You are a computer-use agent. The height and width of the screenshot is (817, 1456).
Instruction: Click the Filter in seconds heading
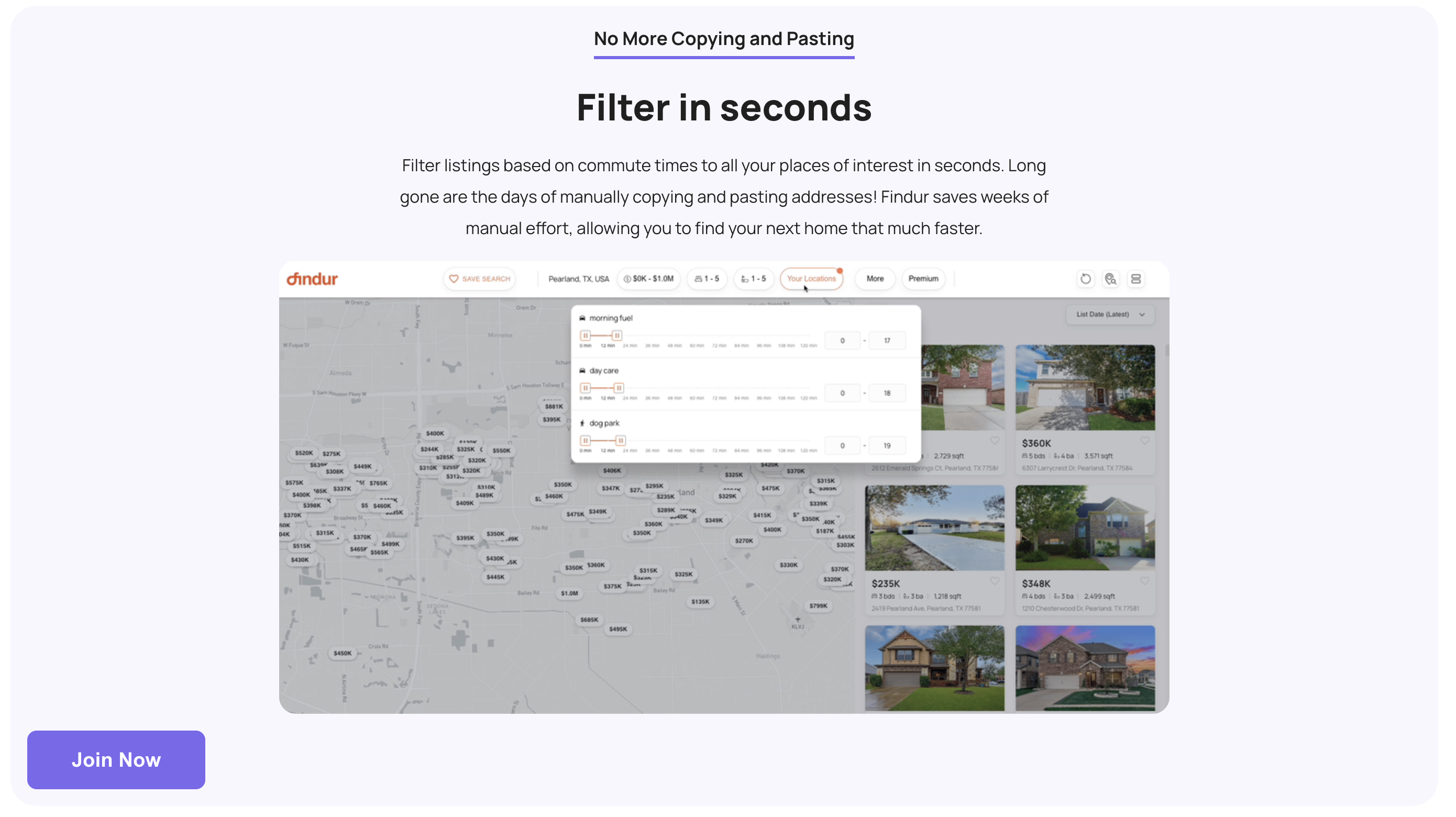point(723,107)
